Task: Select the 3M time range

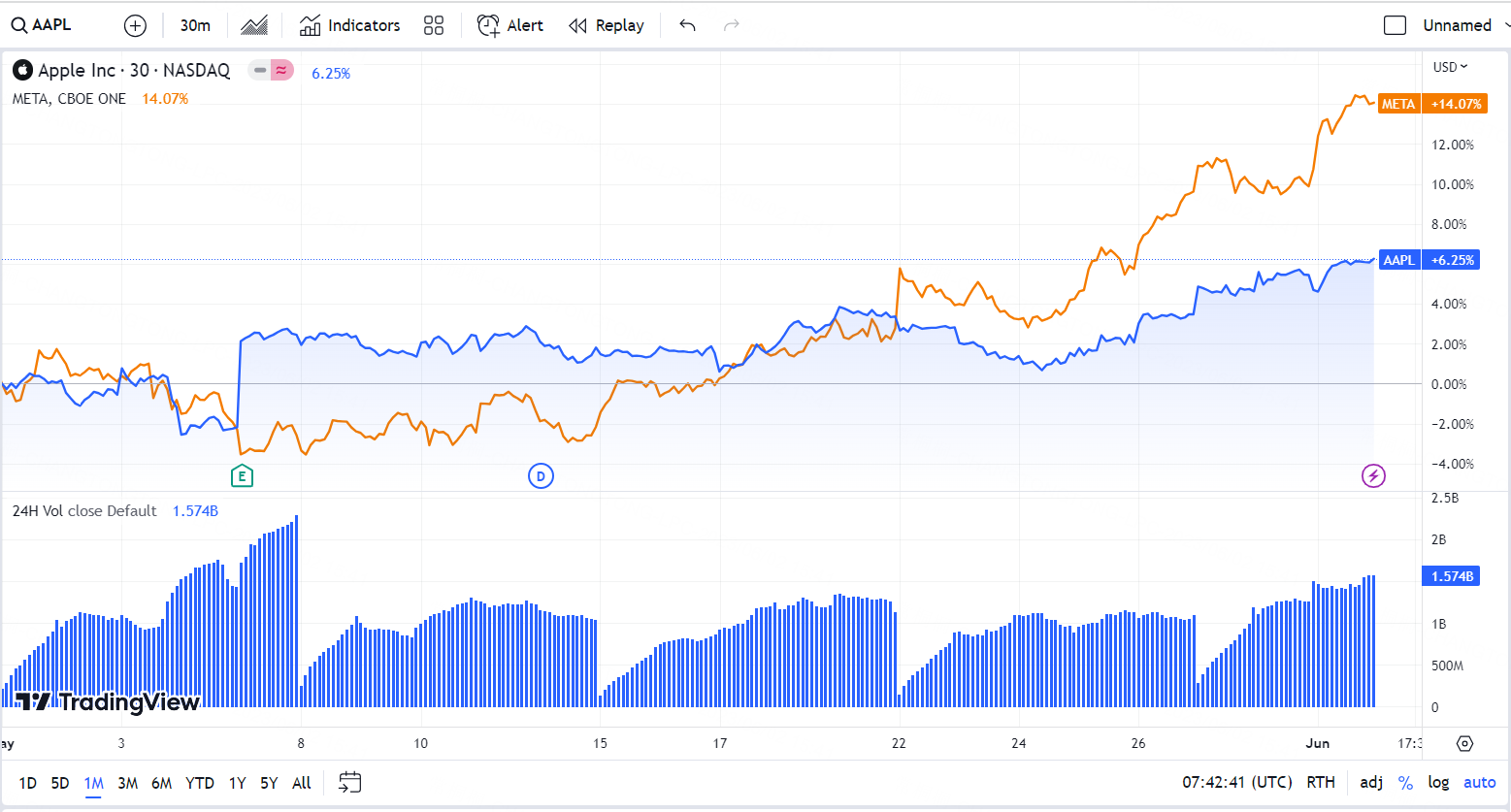Action: 127,783
